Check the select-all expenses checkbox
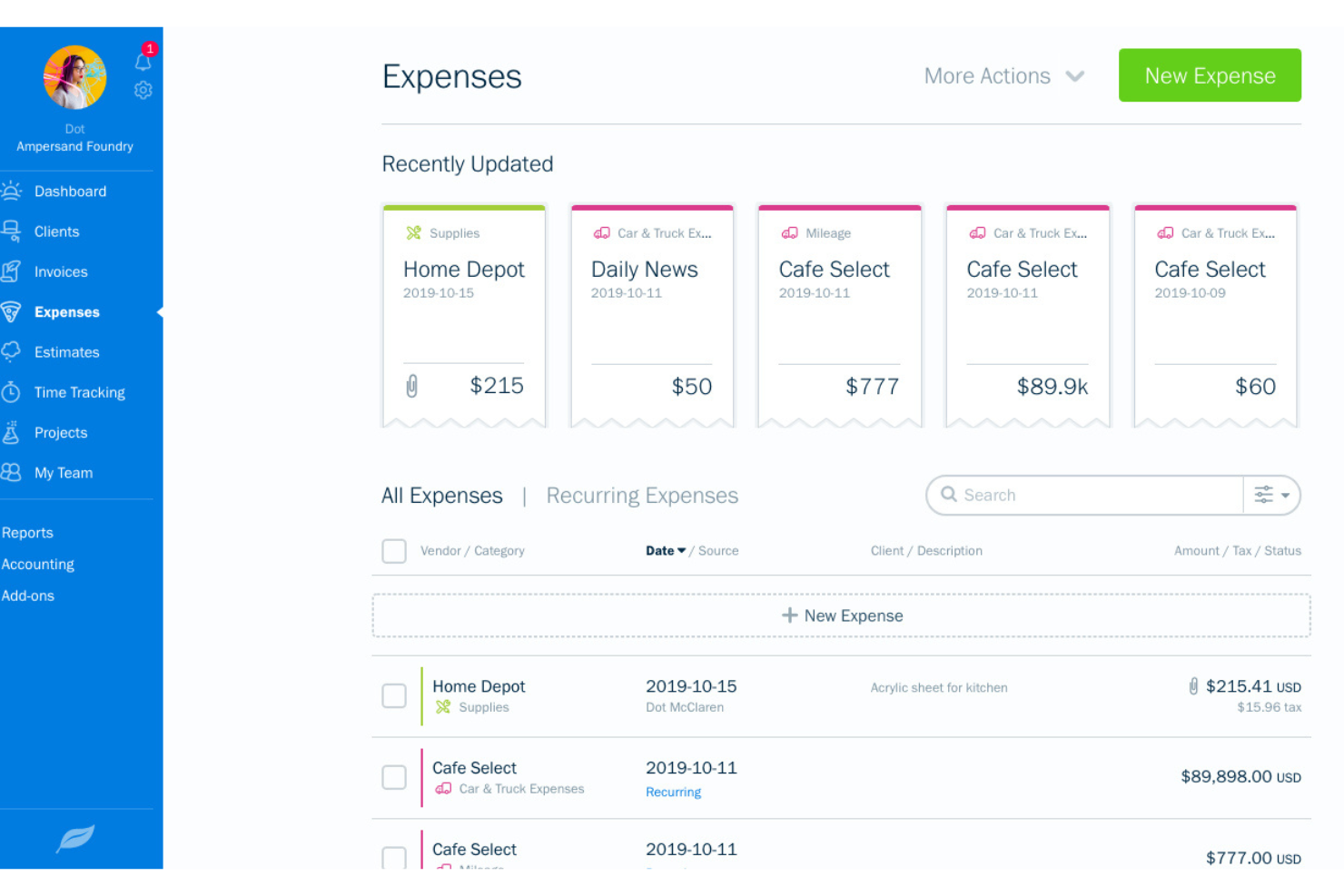The height and width of the screenshot is (896, 1344). point(394,551)
